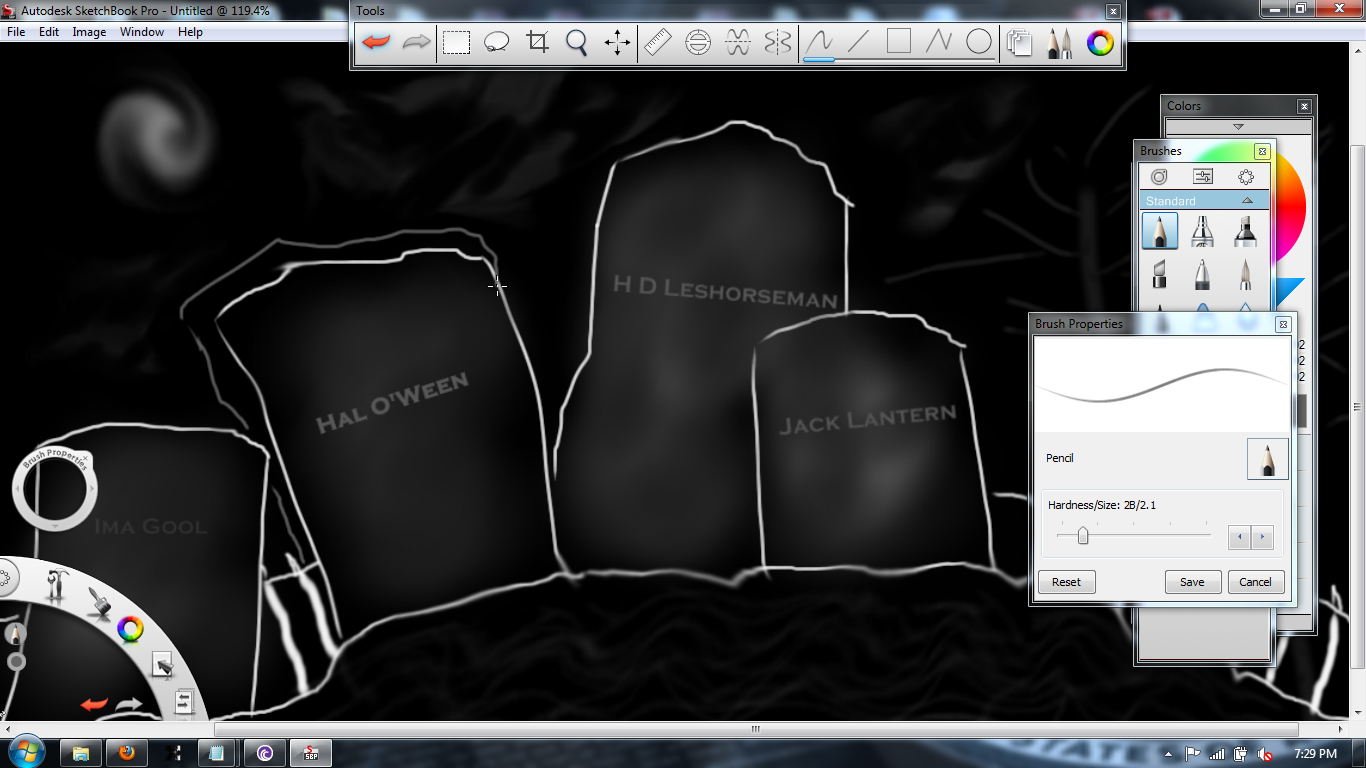Click the Reset button
The width and height of the screenshot is (1366, 768).
click(1066, 582)
